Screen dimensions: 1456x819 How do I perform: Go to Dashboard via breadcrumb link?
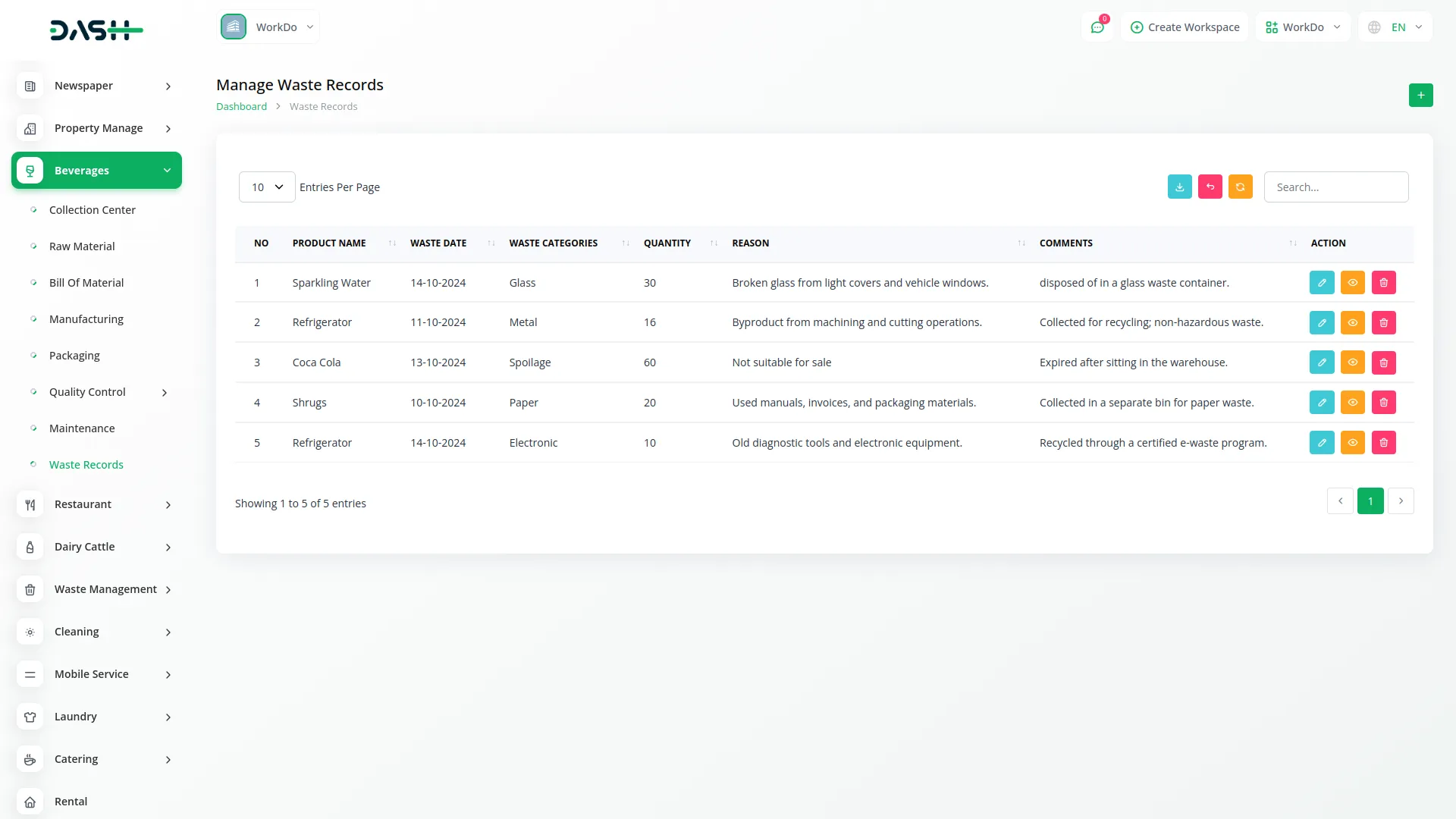click(241, 107)
